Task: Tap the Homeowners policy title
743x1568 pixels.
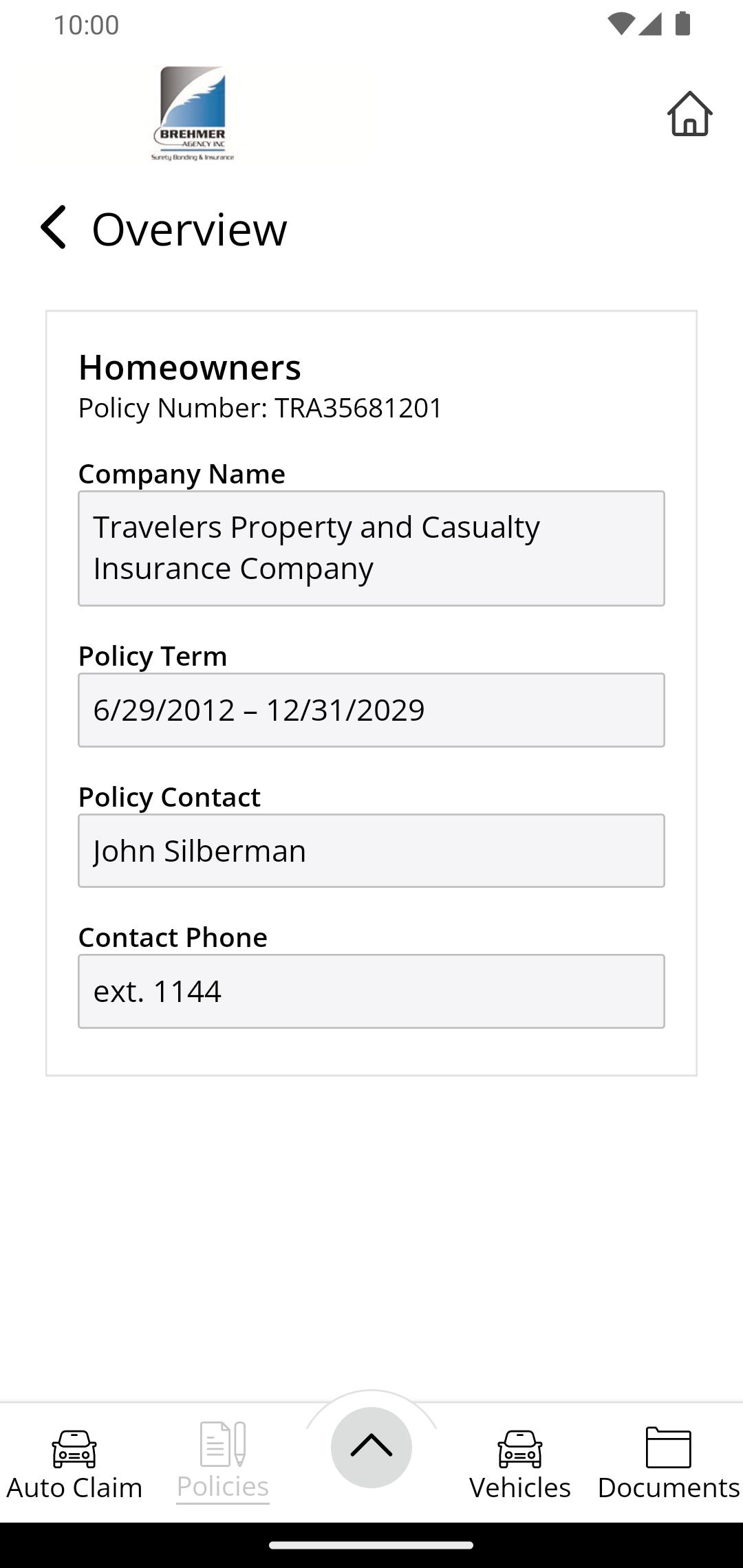Action: (190, 367)
